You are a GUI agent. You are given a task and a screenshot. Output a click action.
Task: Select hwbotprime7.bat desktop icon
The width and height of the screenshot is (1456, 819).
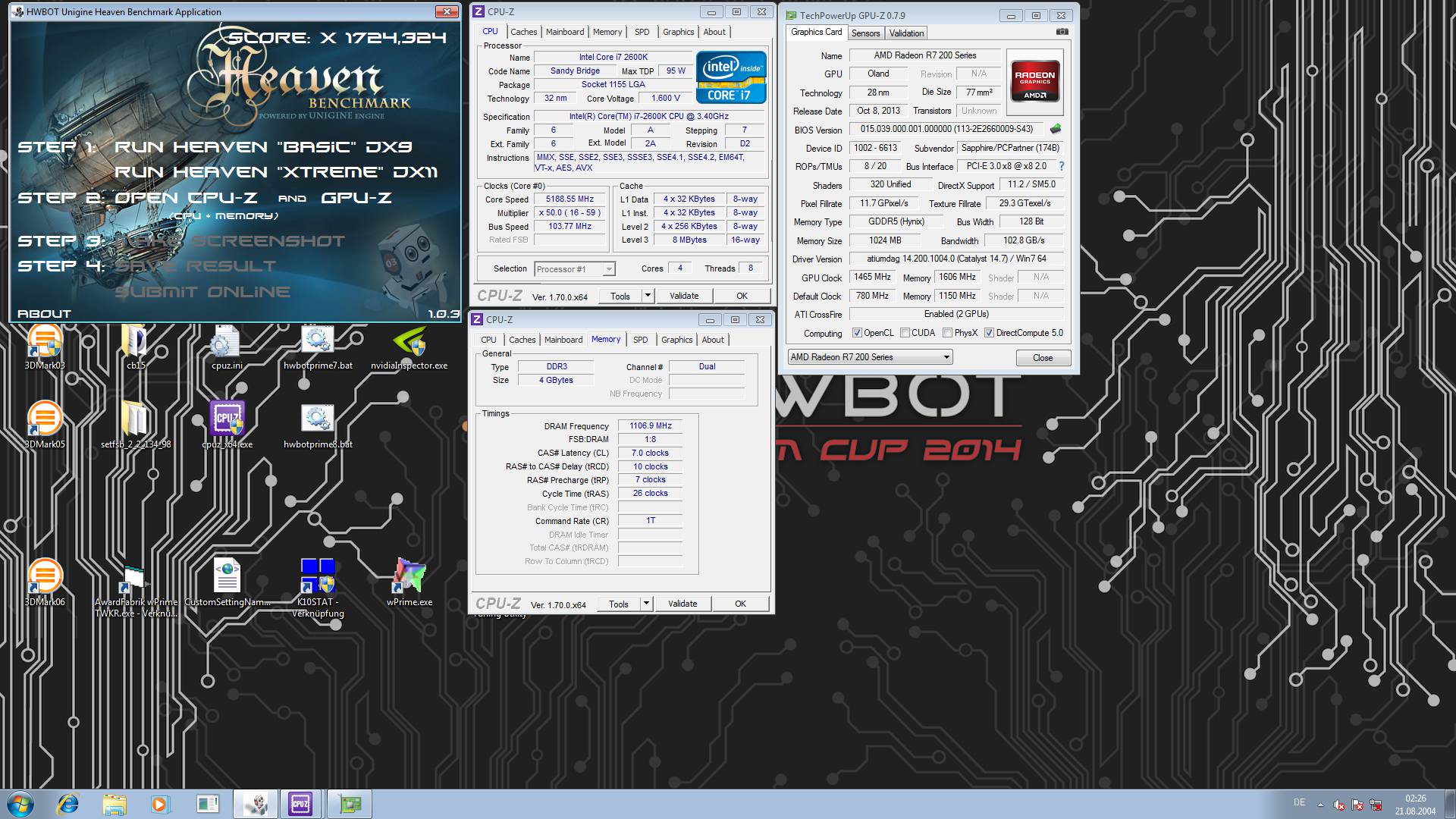318,347
